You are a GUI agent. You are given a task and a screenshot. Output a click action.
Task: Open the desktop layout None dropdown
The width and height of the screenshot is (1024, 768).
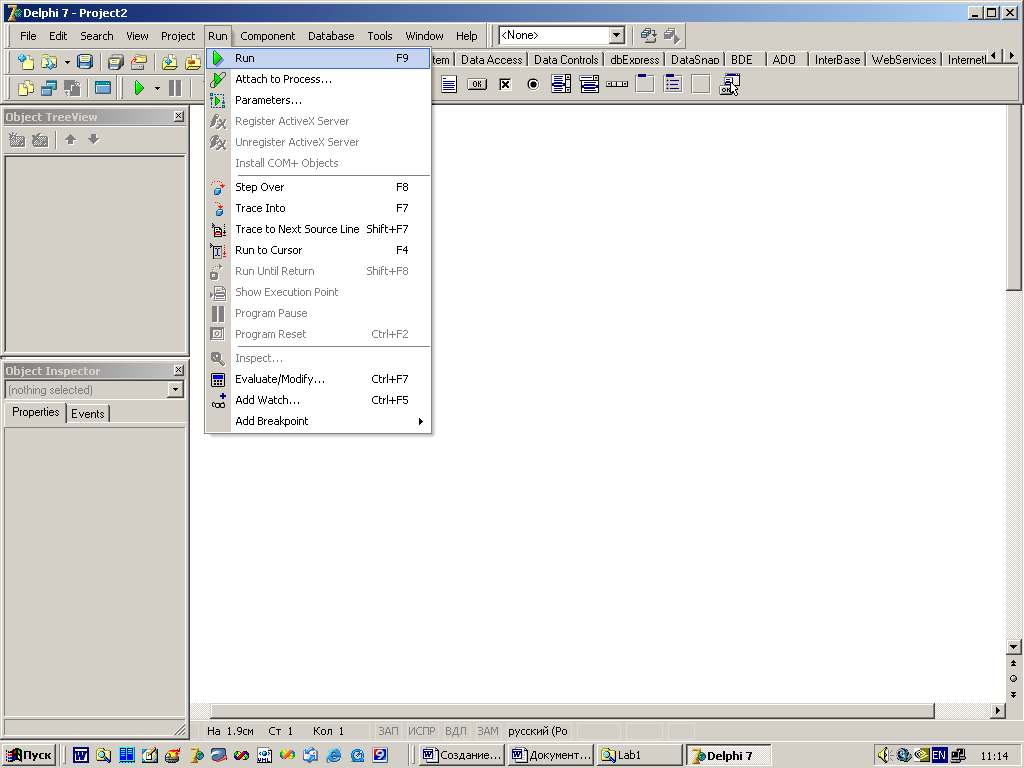tap(616, 35)
